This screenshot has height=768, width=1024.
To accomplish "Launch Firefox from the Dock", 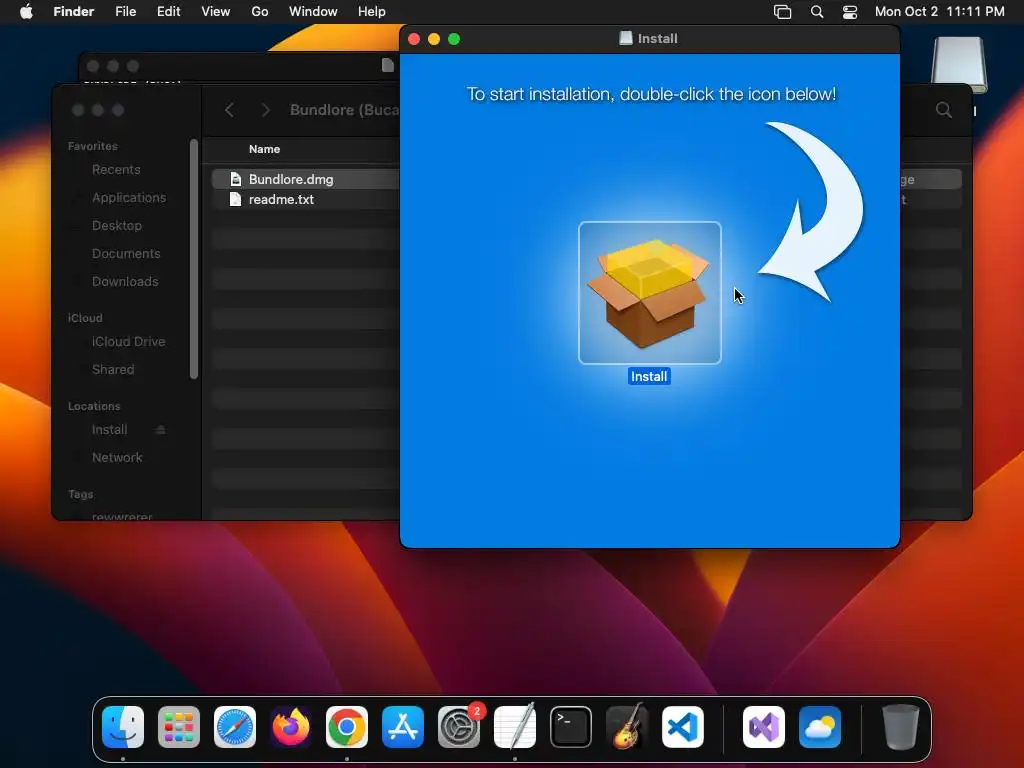I will tap(291, 727).
